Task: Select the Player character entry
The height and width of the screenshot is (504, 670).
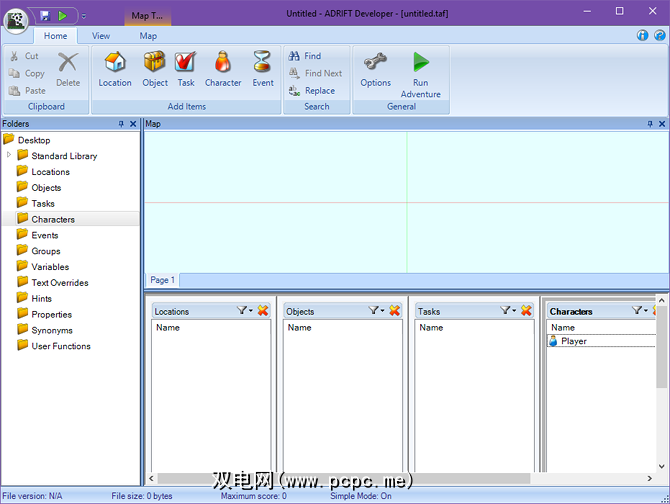Action: point(601,341)
